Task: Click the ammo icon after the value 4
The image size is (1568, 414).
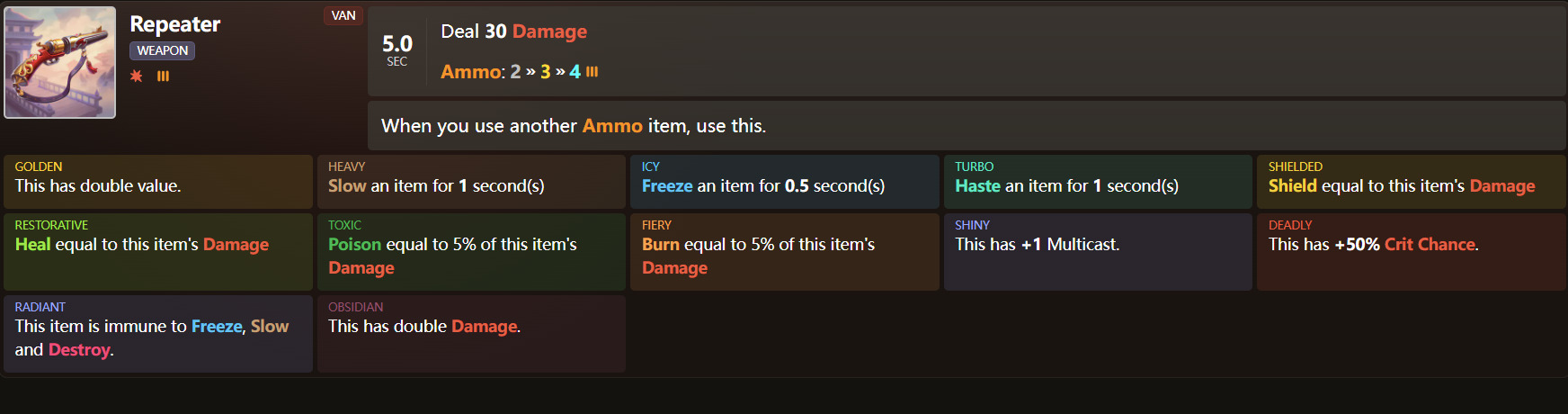Action: pyautogui.click(x=592, y=72)
